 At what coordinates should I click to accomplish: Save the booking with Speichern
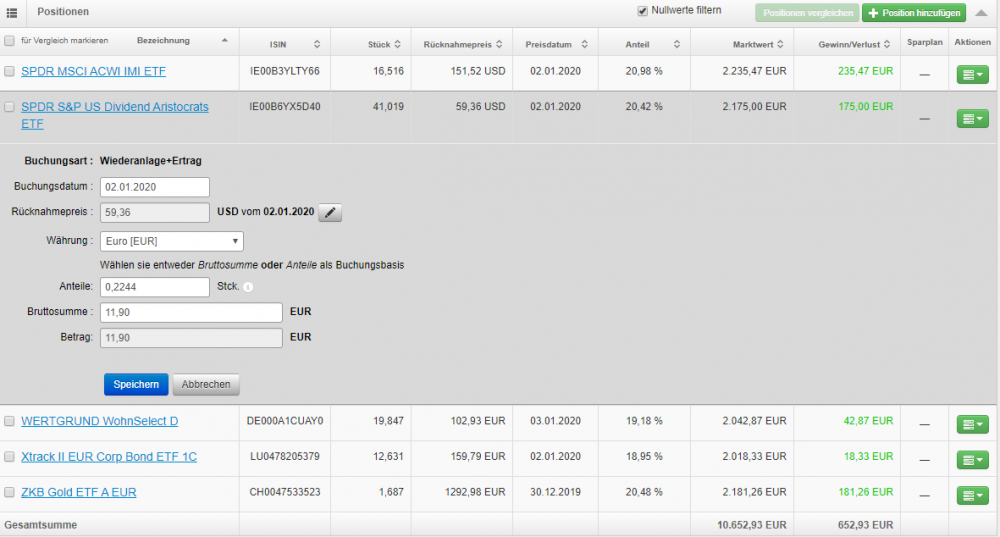(136, 385)
